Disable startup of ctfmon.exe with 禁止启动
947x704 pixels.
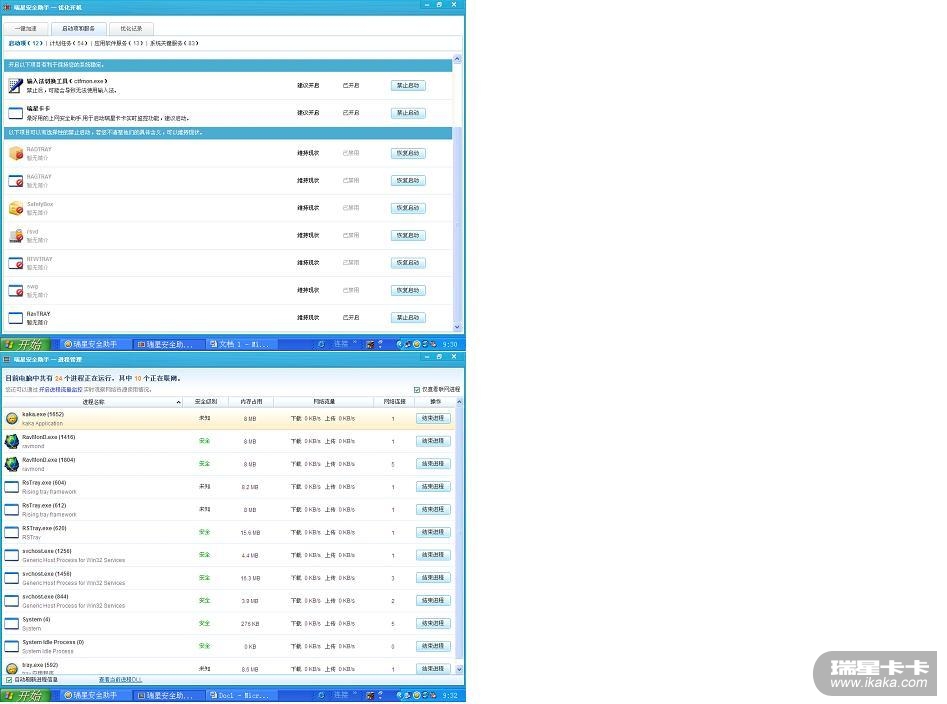408,86
